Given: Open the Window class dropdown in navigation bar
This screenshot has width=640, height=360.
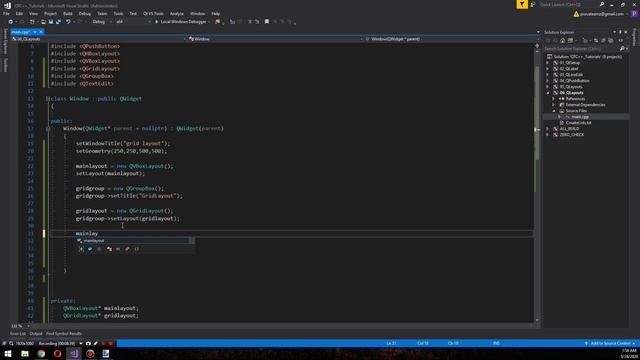Looking at the screenshot, I should [276, 39].
